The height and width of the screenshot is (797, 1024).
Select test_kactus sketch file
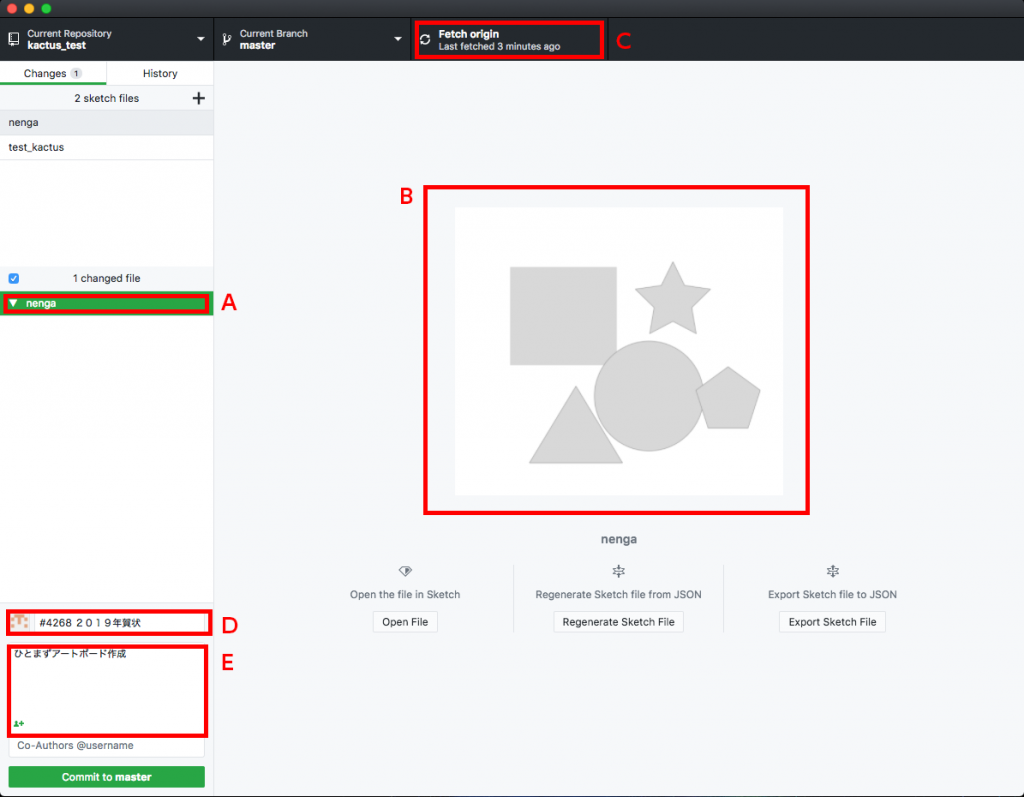106,147
